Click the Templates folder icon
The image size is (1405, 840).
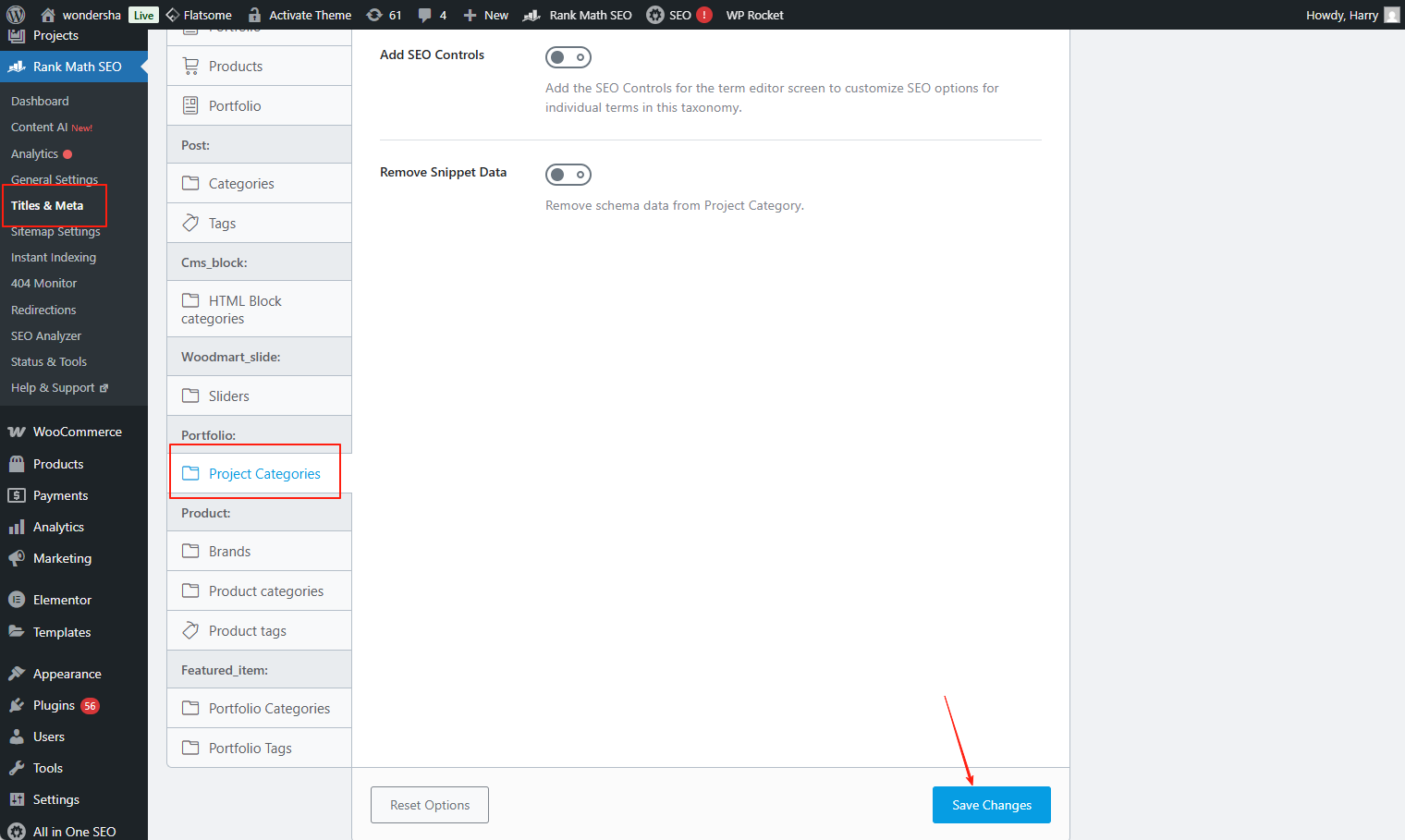point(17,632)
